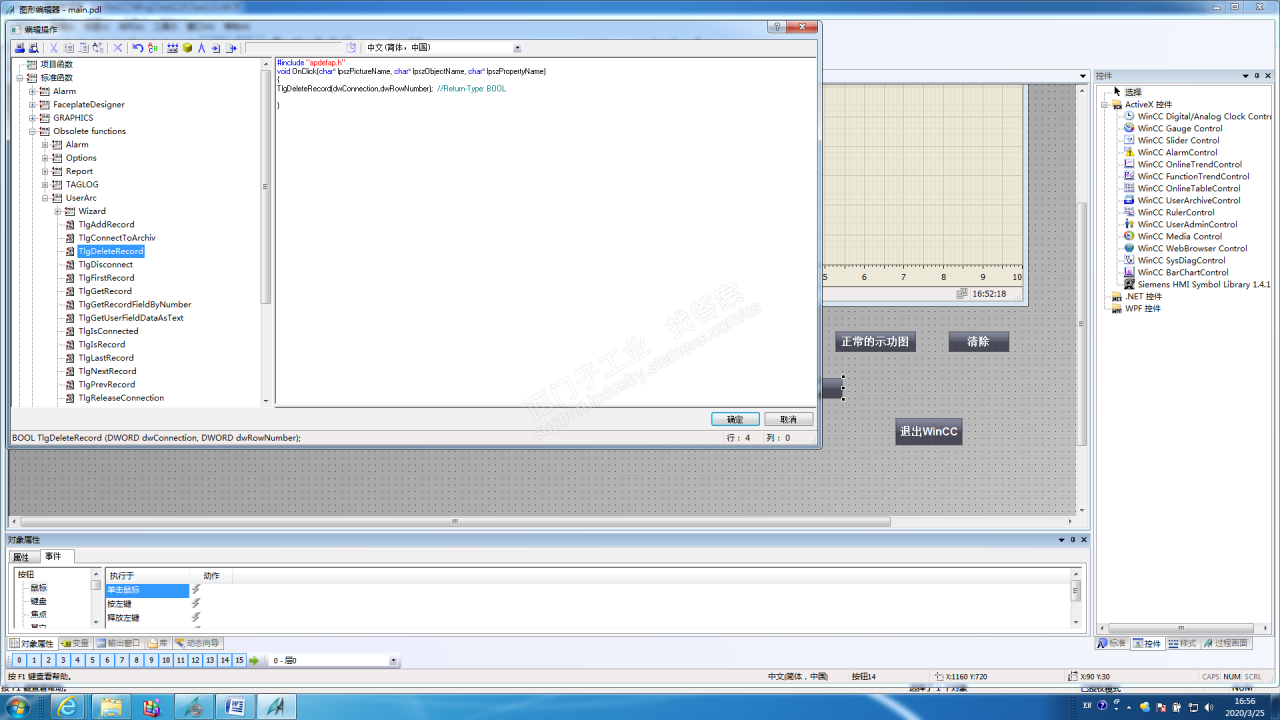
Task: Open Word from the taskbar
Action: click(234, 707)
